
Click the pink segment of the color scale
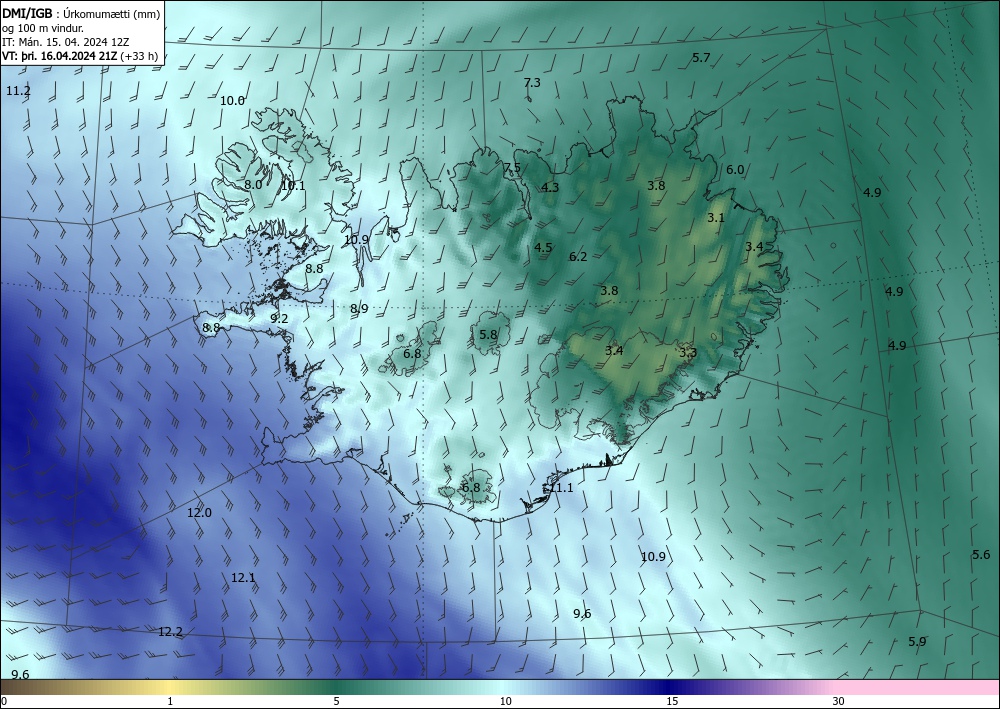pos(918,687)
